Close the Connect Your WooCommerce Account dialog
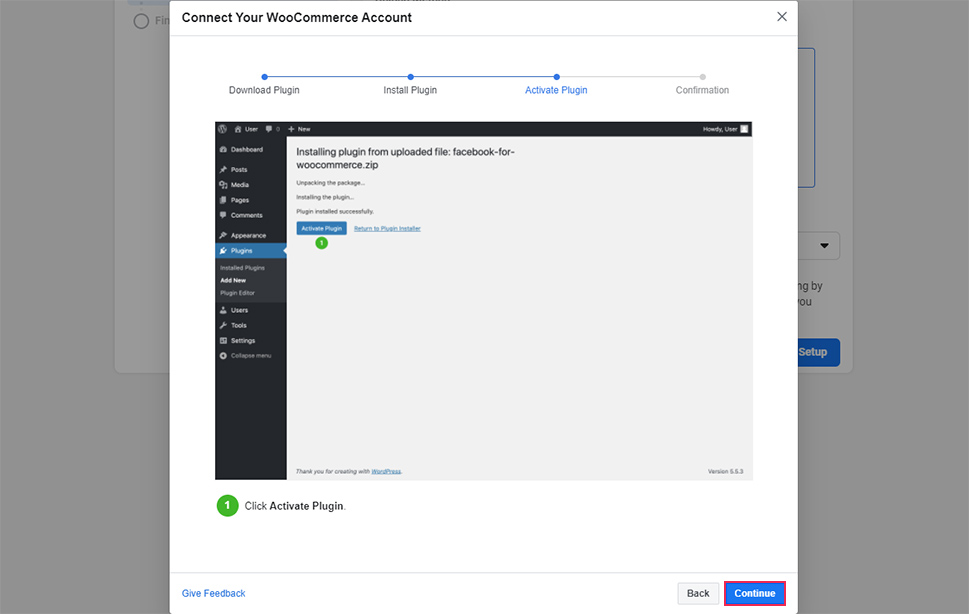 click(782, 17)
